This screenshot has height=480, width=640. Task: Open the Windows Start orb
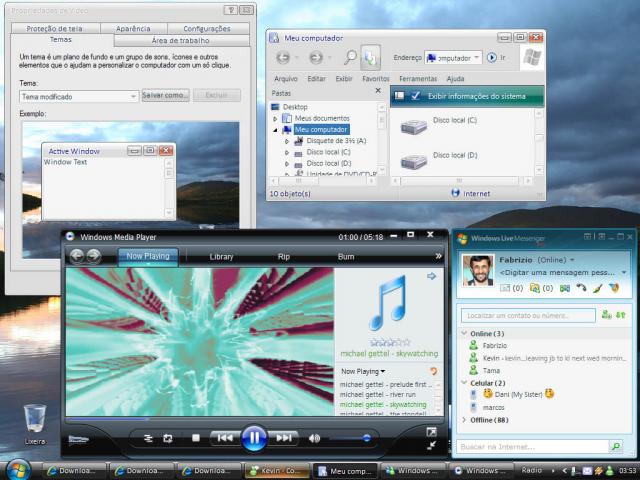click(18, 470)
